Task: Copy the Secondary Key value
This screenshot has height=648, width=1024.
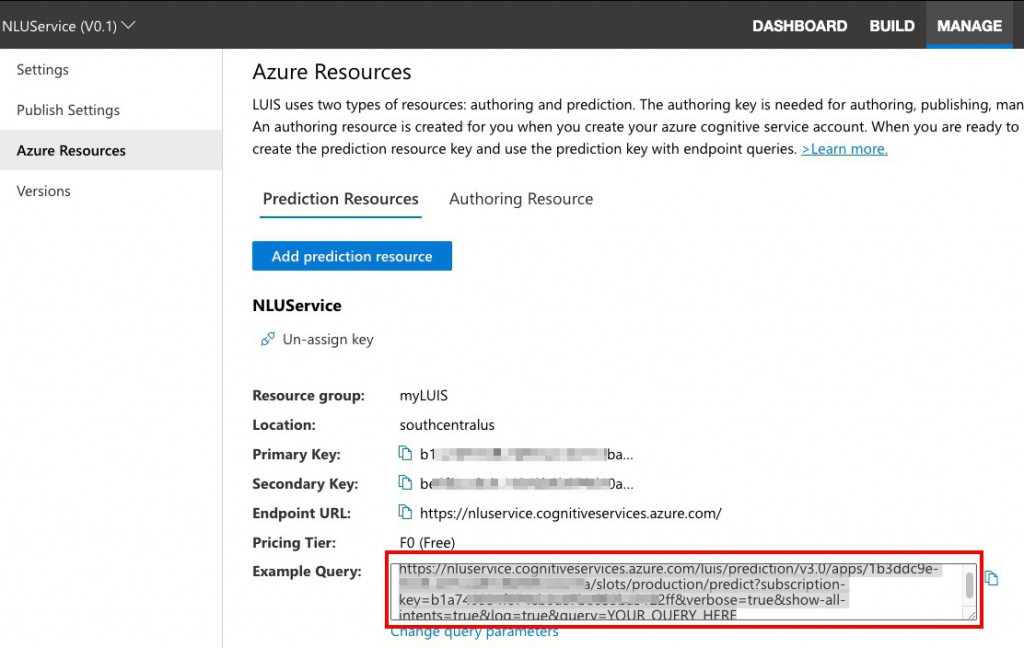Action: pyautogui.click(x=405, y=483)
